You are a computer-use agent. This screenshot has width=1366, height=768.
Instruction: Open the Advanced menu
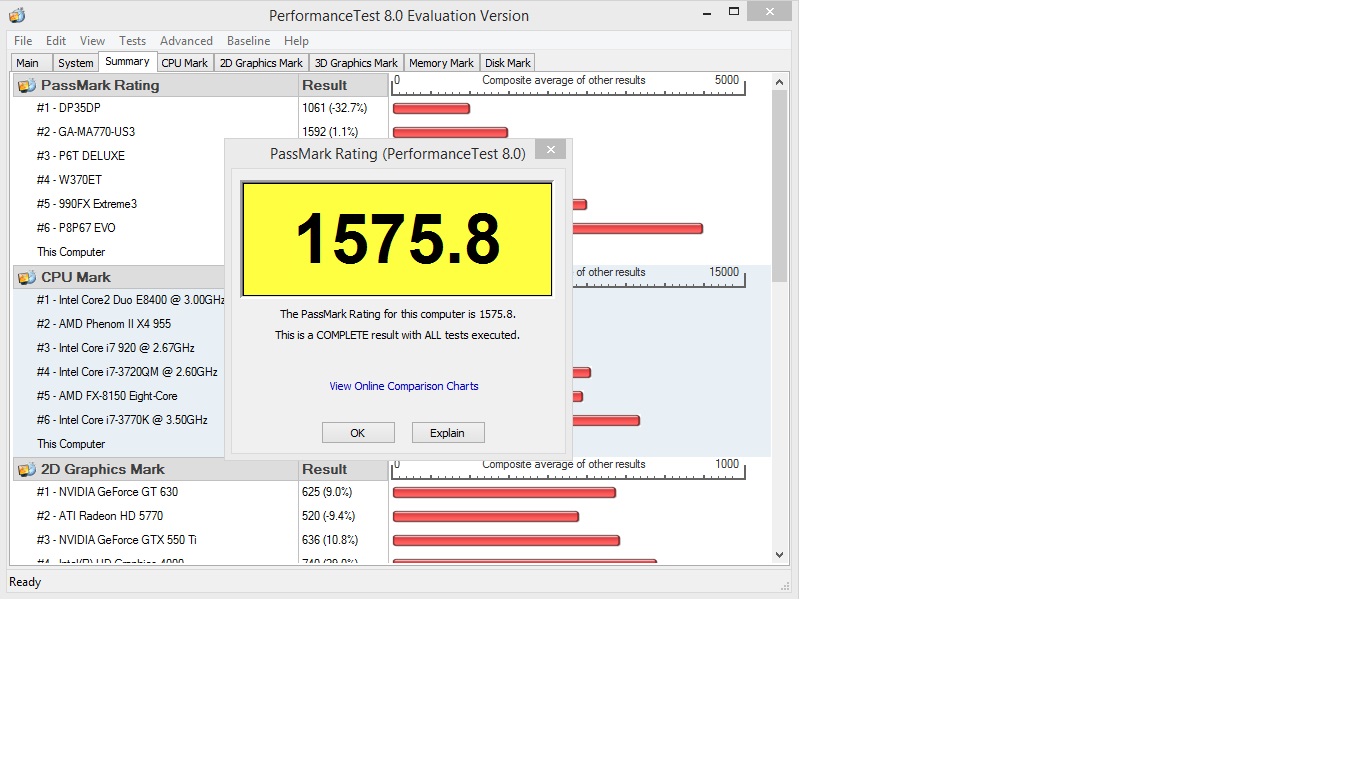click(186, 41)
